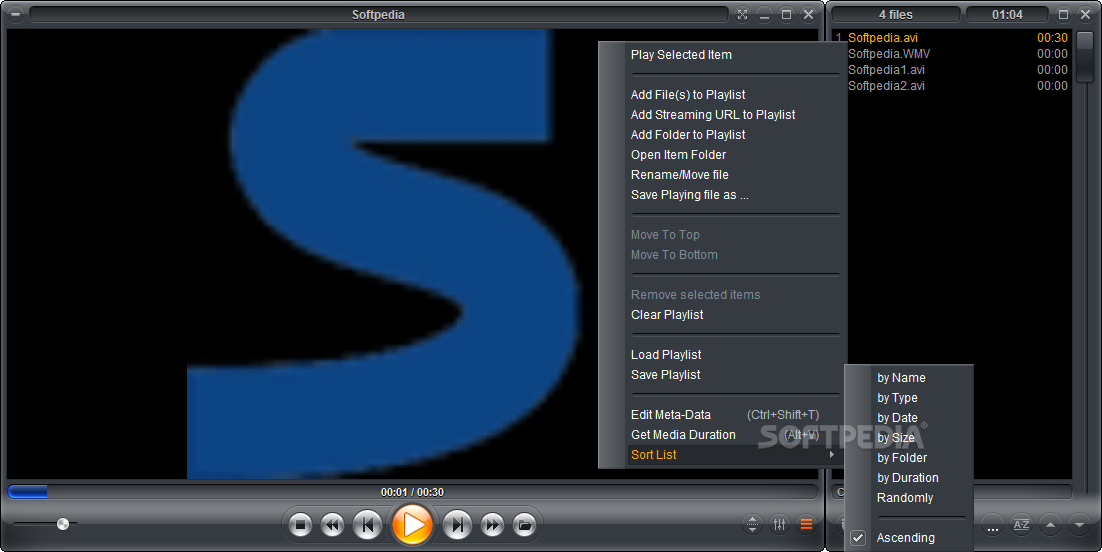Close the playlist editor window
Screen dimensions: 1102x552
click(x=1086, y=15)
